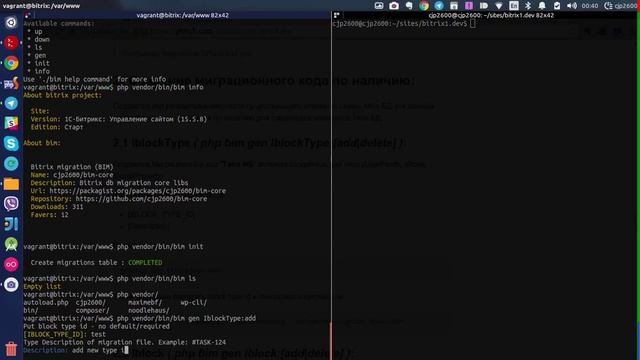Open the clock showing 00:40
The image size is (640, 360).
click(x=590, y=6)
